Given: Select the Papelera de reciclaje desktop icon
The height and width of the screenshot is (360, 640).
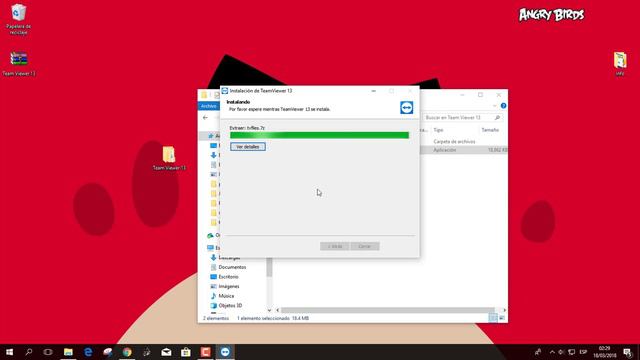Looking at the screenshot, I should 18,19.
